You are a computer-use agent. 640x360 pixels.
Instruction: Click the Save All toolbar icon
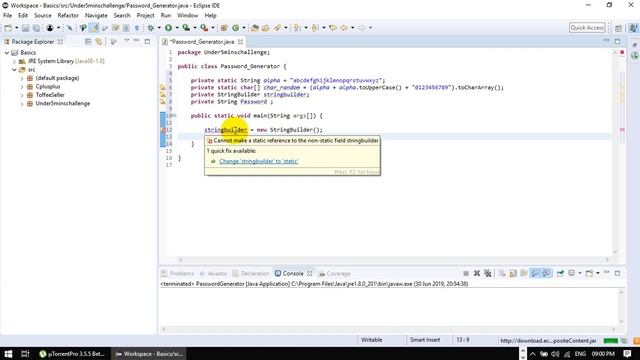36,28
